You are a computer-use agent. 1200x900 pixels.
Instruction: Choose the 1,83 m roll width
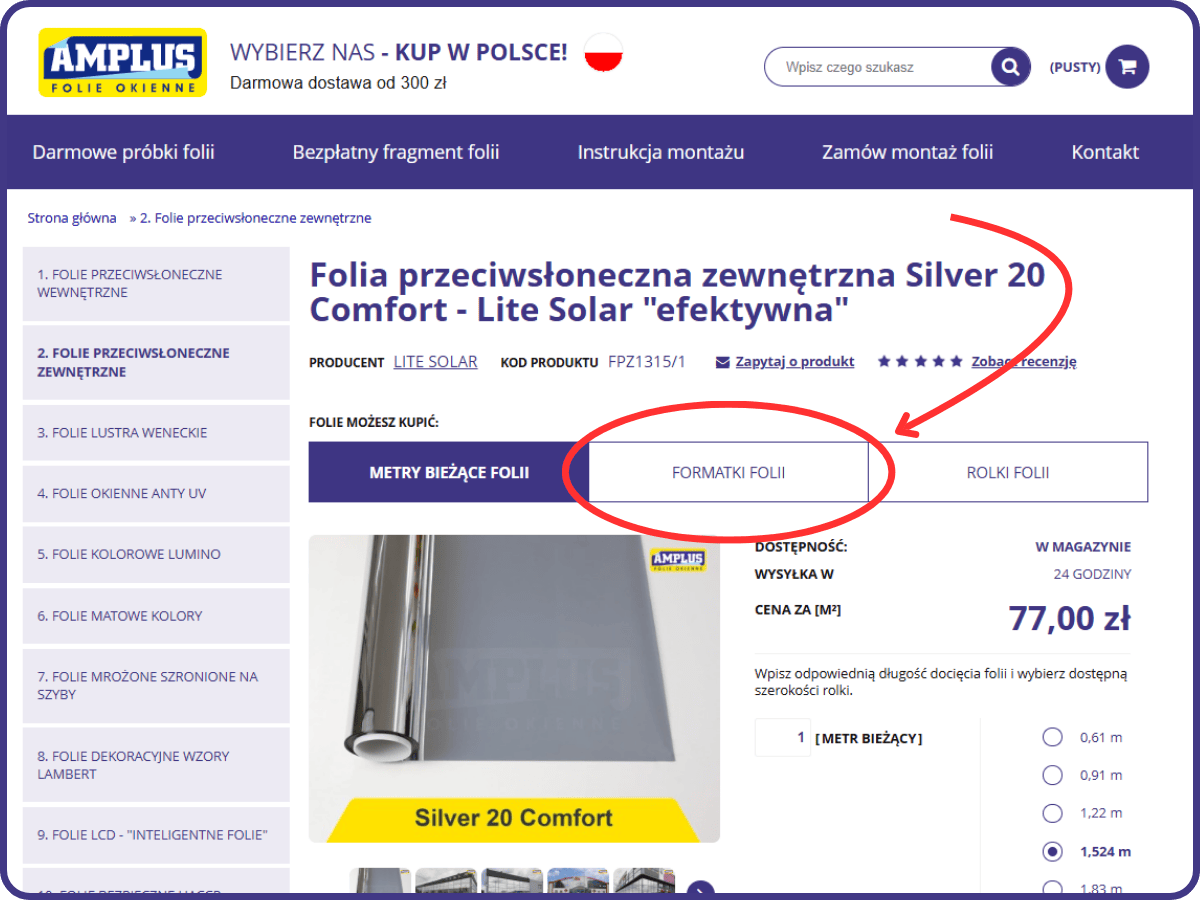[x=1052, y=889]
